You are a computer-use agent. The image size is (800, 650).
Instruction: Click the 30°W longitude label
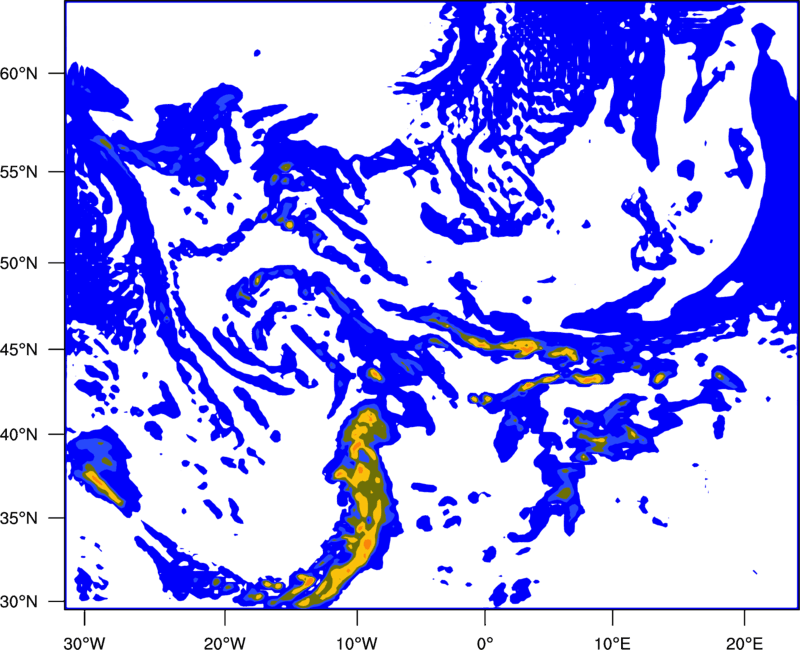tap(84, 643)
